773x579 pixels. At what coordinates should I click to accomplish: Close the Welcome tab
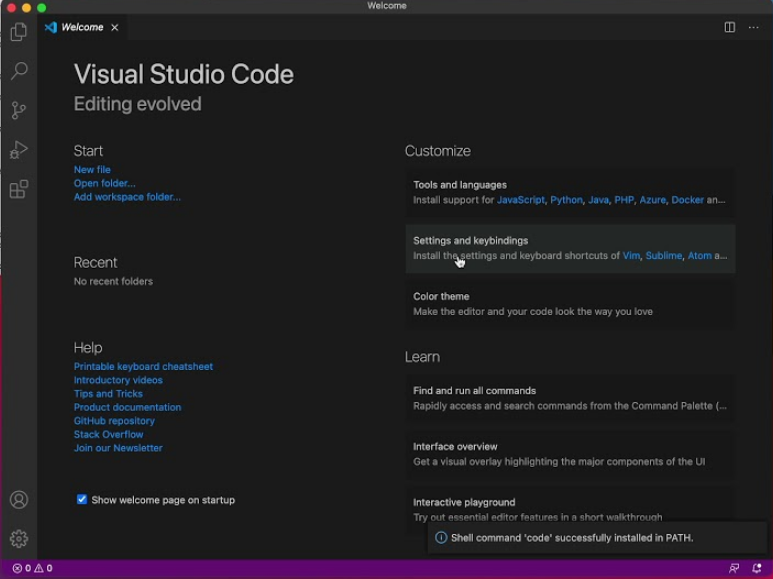pyautogui.click(x=115, y=27)
